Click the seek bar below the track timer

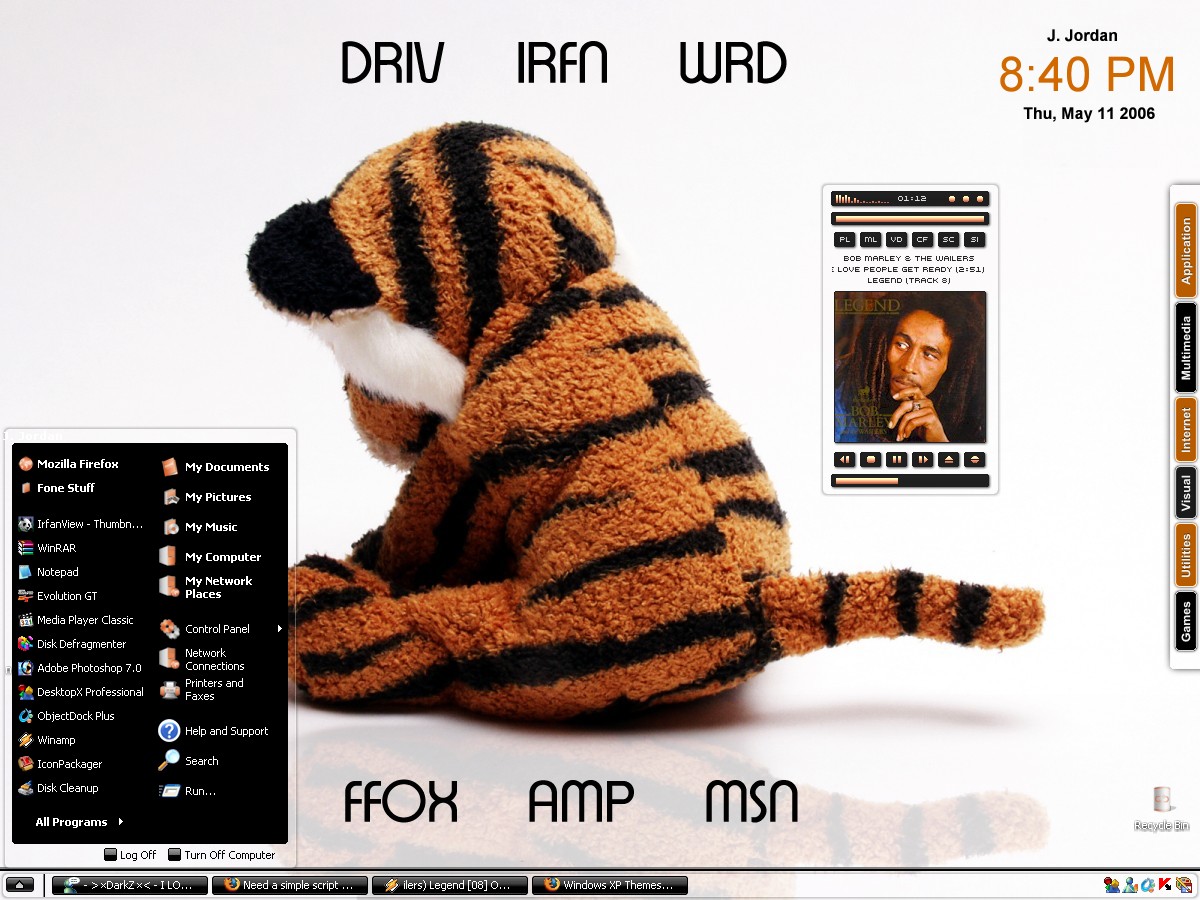(x=910, y=219)
